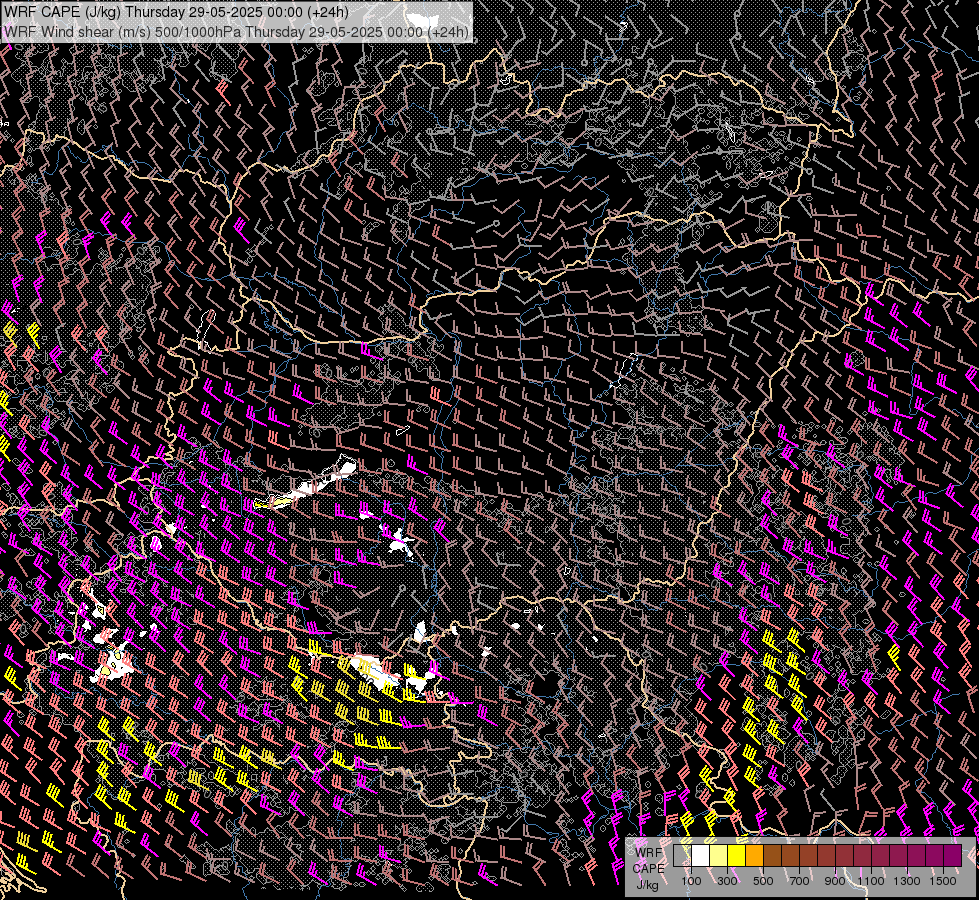Click the rightmost purple CAPE legend swatch
This screenshot has height=900, width=979.
pos(953,855)
